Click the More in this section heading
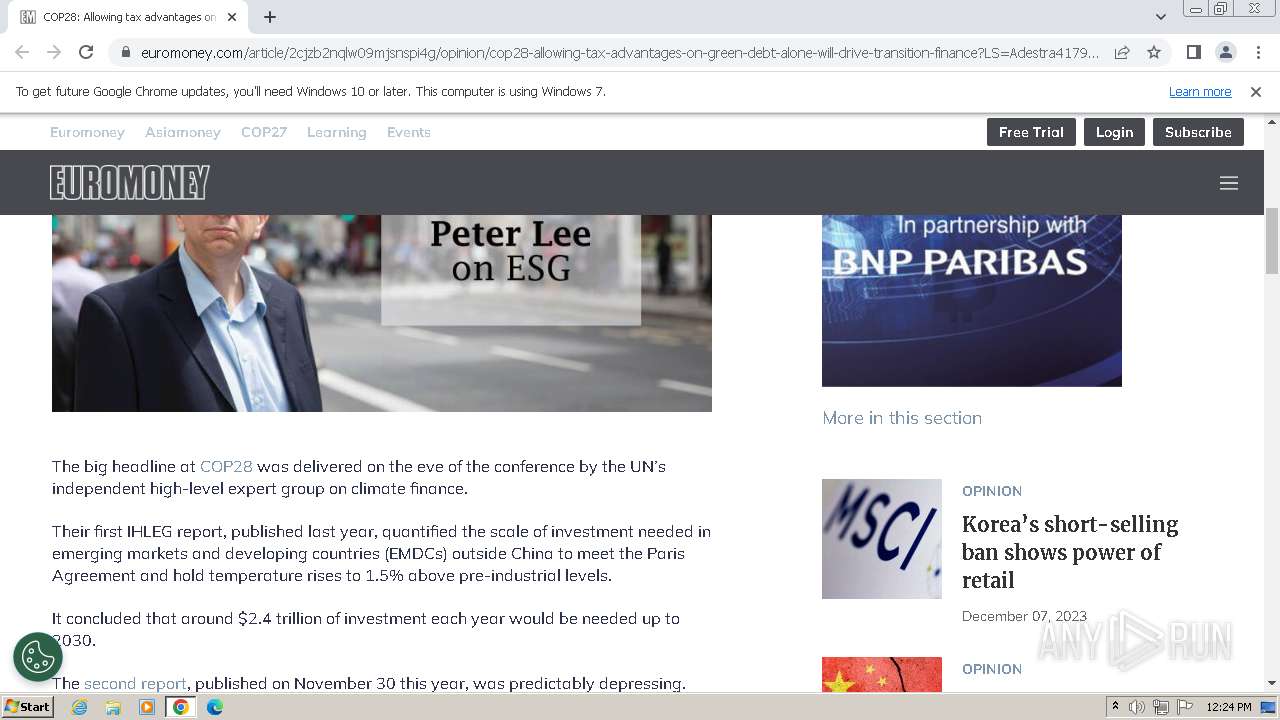This screenshot has width=1280, height=720. [902, 418]
